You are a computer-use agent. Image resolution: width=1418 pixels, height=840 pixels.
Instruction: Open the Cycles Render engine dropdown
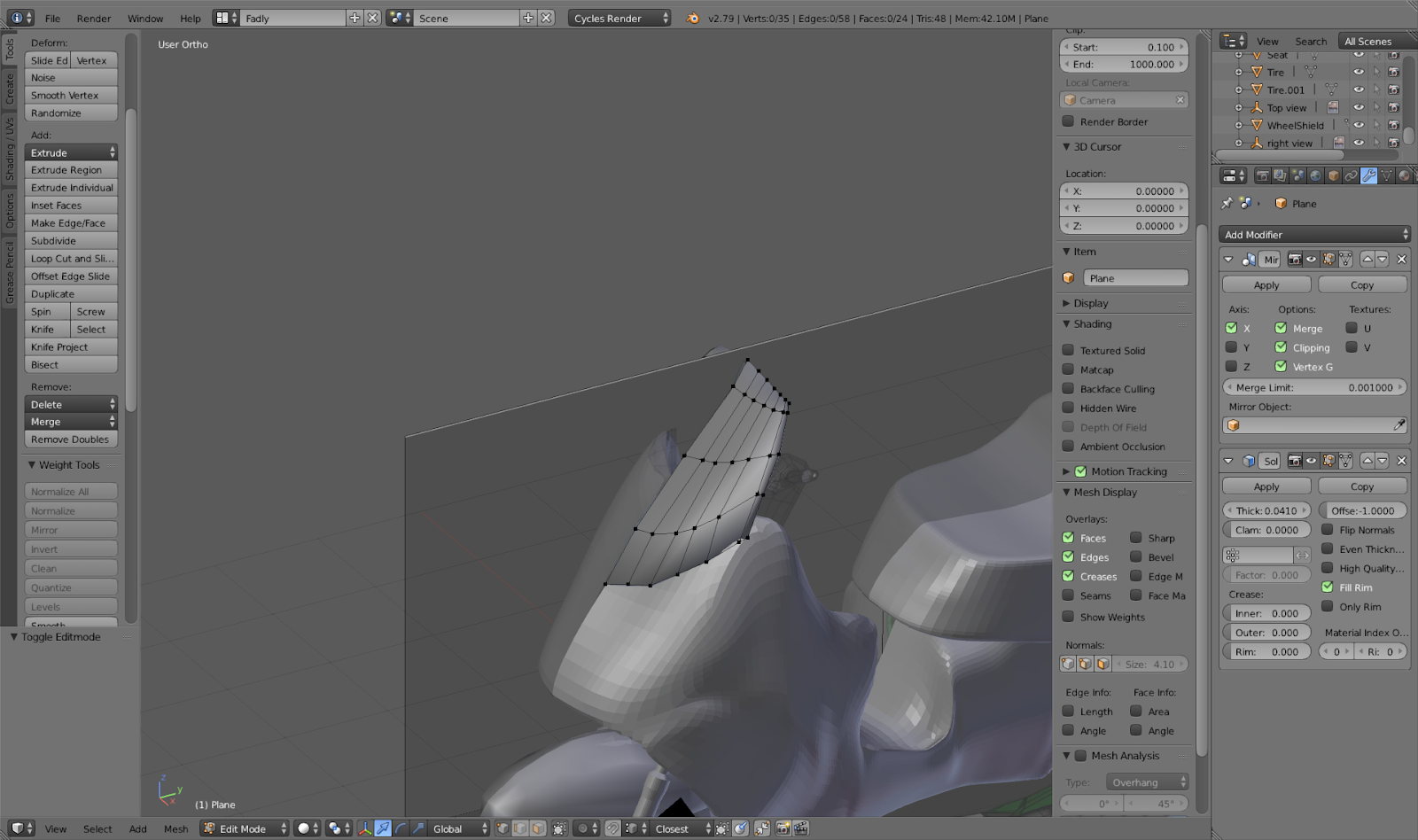(619, 18)
